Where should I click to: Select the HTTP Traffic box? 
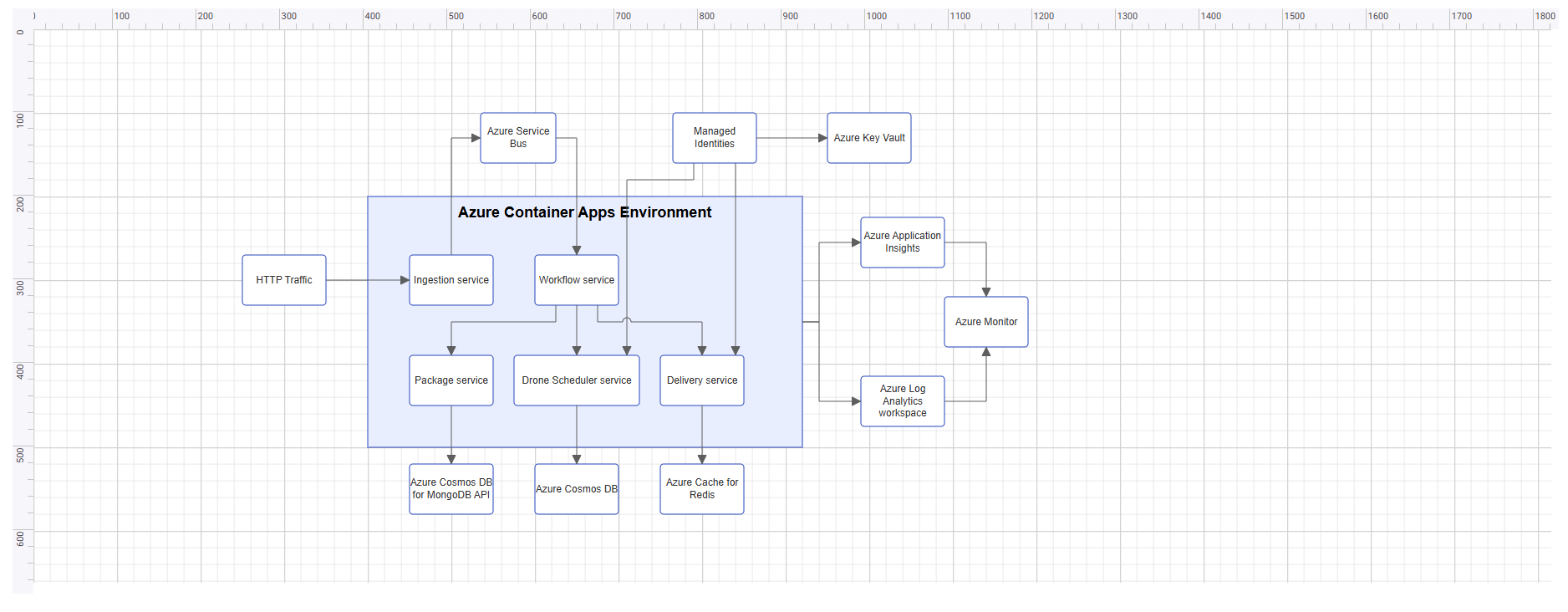pos(284,280)
